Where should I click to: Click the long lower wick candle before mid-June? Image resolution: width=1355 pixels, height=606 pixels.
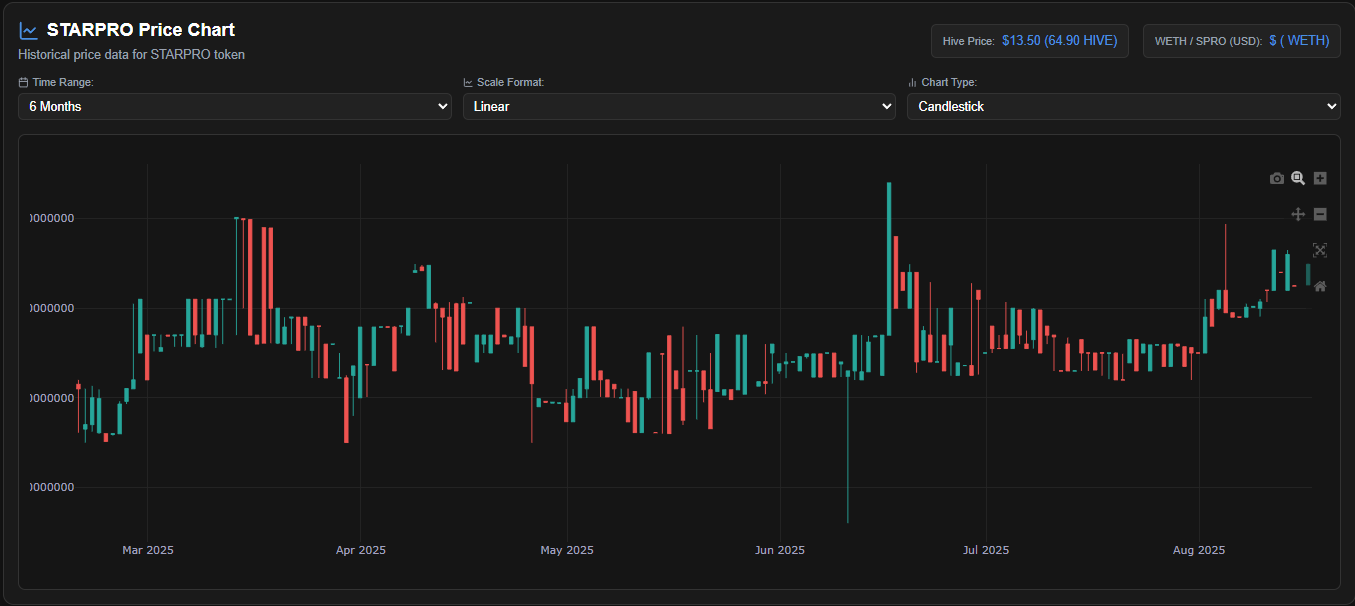[848, 445]
